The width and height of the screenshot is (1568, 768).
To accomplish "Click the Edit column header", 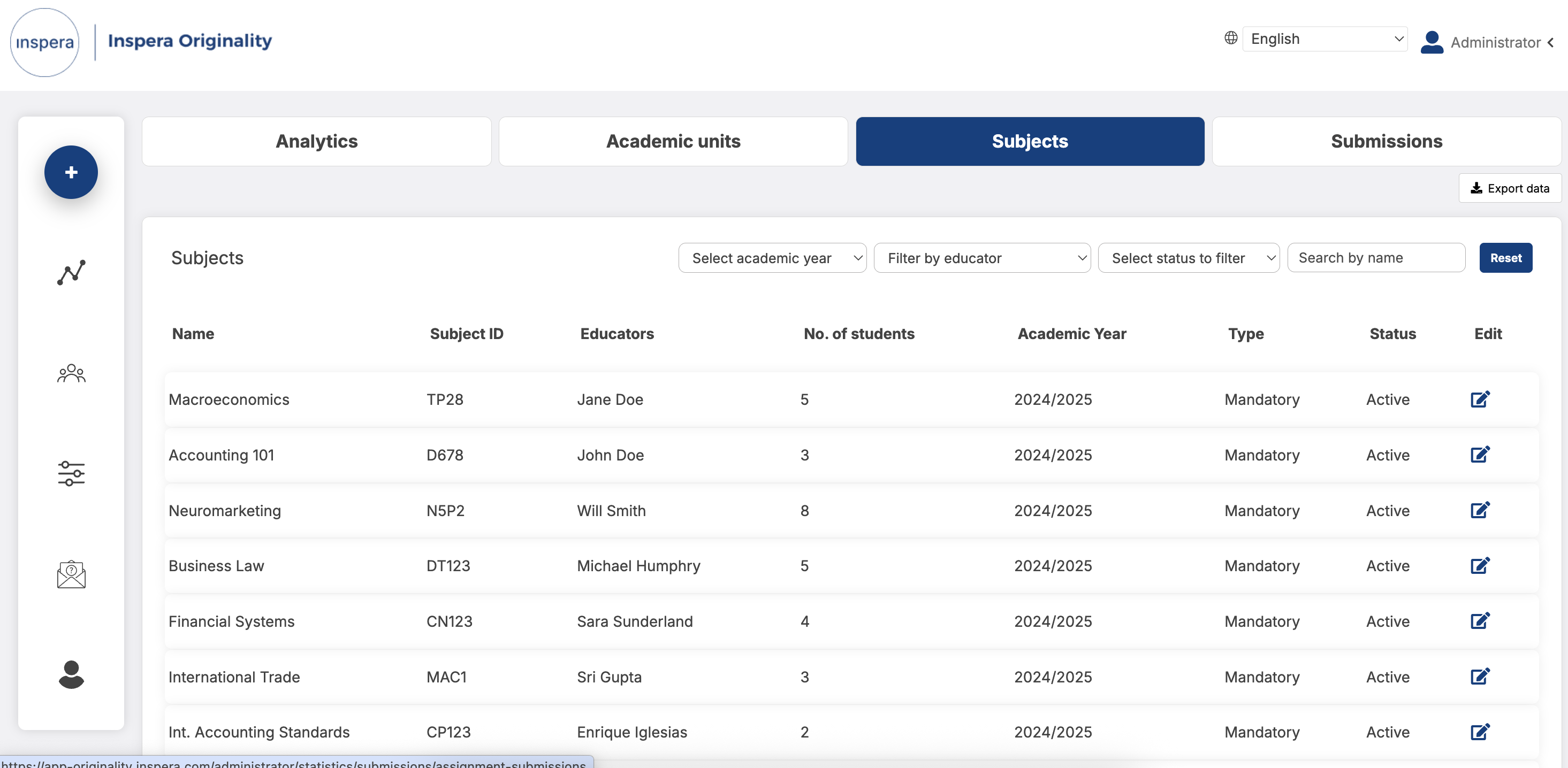I will (x=1488, y=334).
